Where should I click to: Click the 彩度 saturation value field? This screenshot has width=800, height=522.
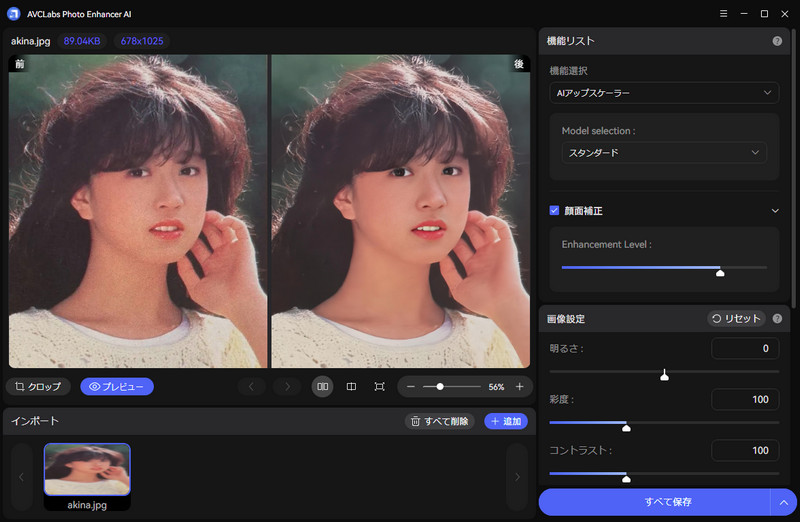[x=745, y=400]
